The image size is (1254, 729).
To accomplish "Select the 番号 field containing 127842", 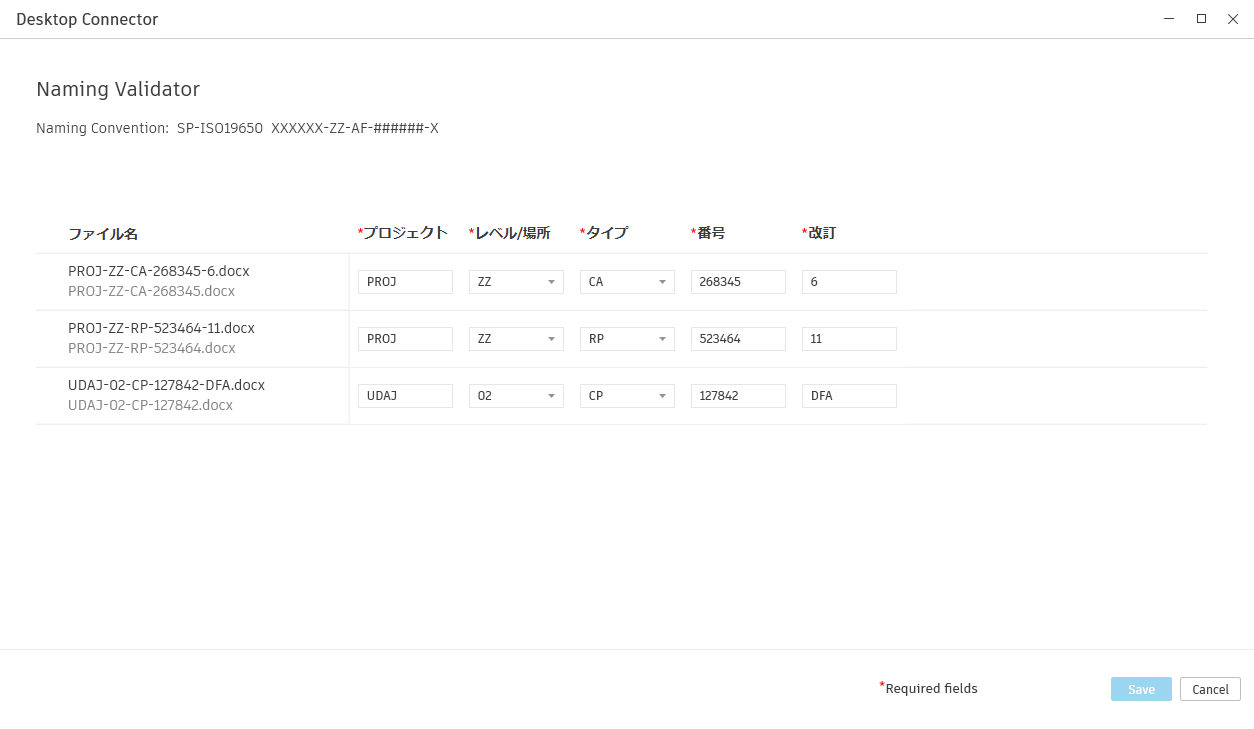I will point(738,395).
